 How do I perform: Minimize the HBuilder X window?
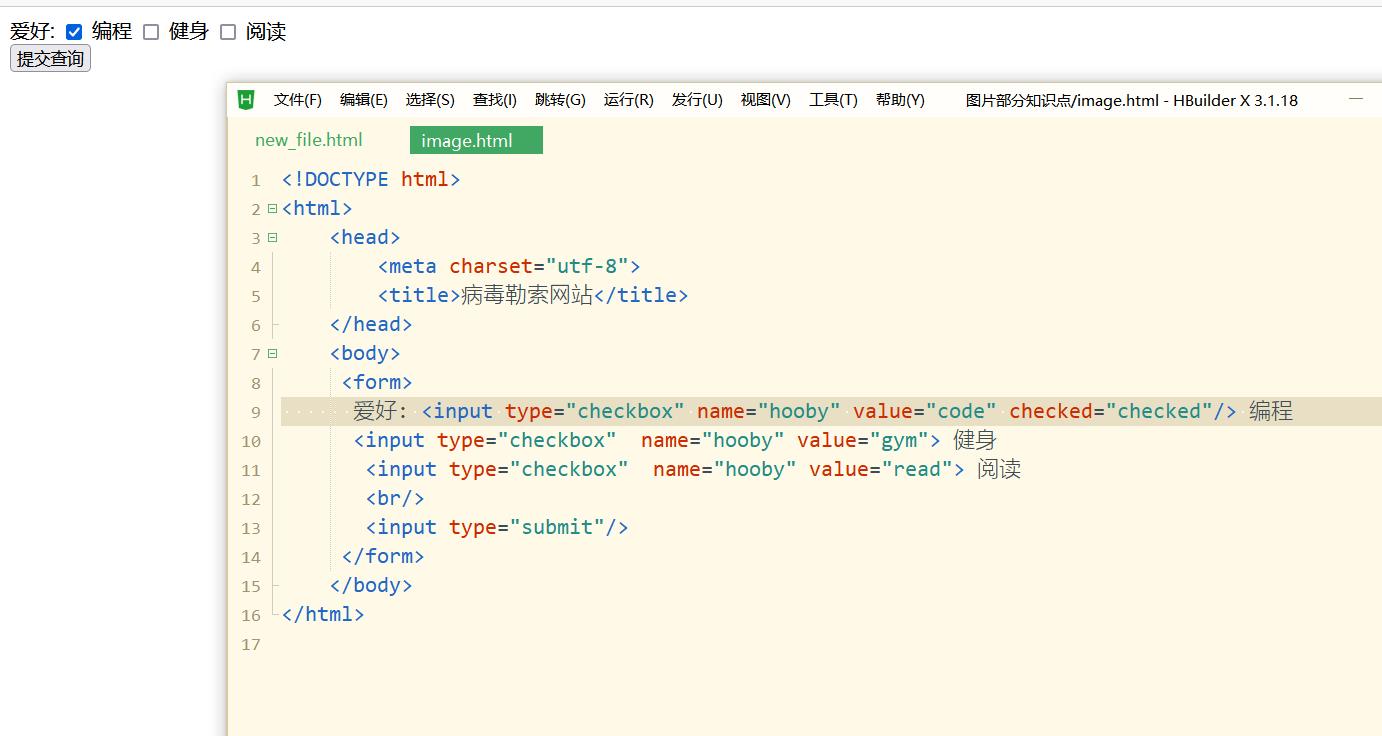point(1356,99)
